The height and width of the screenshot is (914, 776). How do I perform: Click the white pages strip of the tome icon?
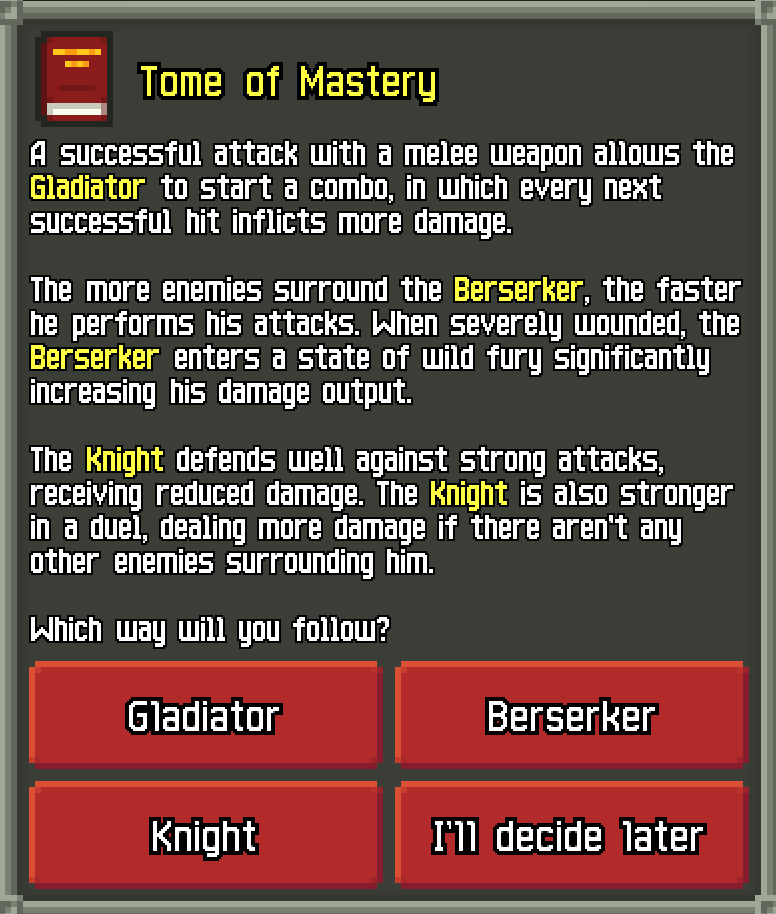(76, 110)
